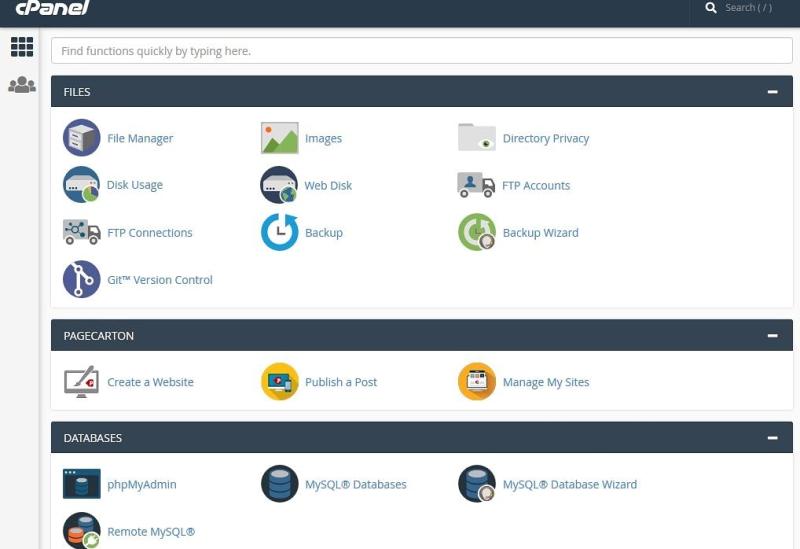
Task: Click the MySQL Databases link
Action: (356, 484)
